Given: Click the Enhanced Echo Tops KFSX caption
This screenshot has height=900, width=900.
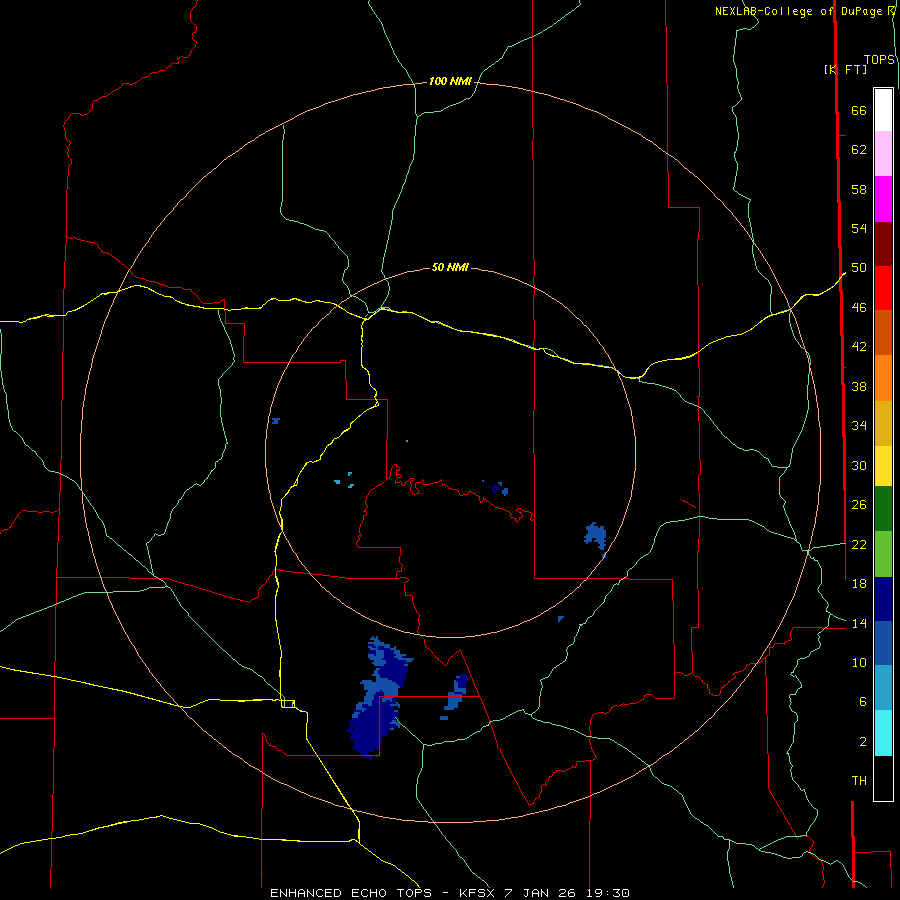Looking at the screenshot, I should [x=450, y=893].
